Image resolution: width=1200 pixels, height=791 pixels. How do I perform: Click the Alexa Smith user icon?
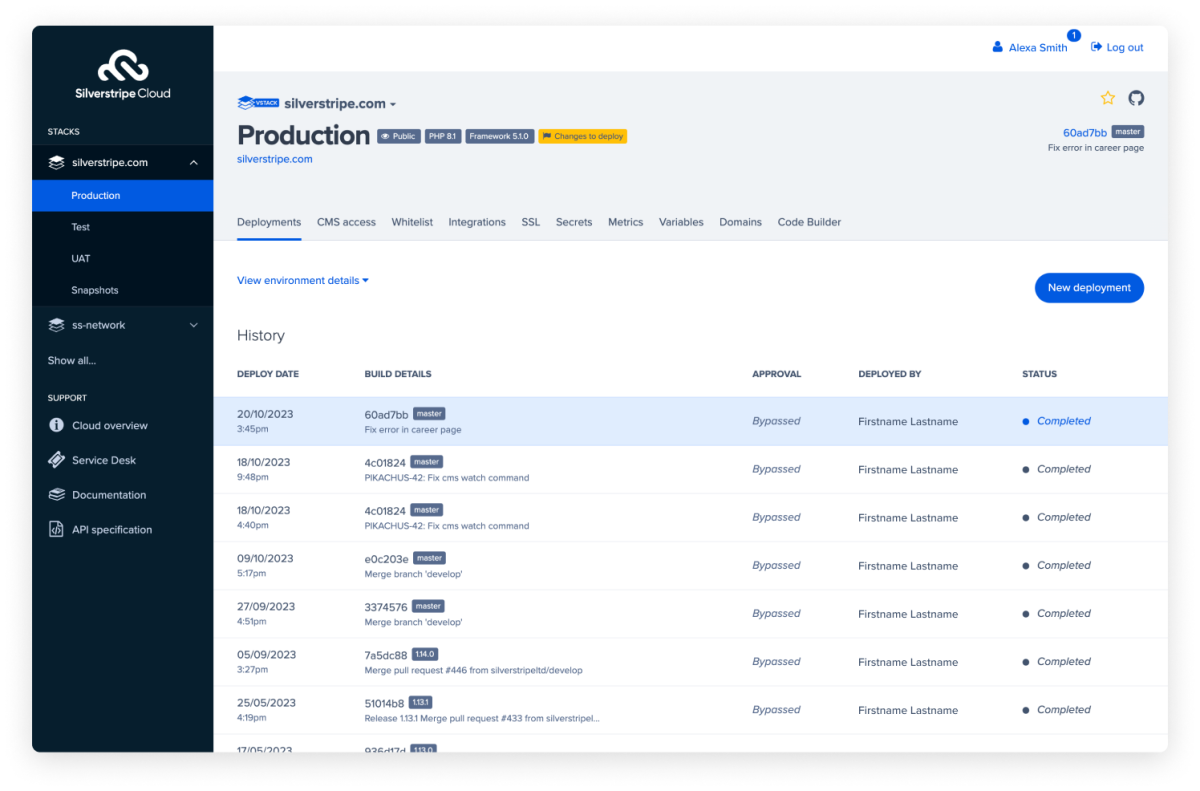[997, 47]
